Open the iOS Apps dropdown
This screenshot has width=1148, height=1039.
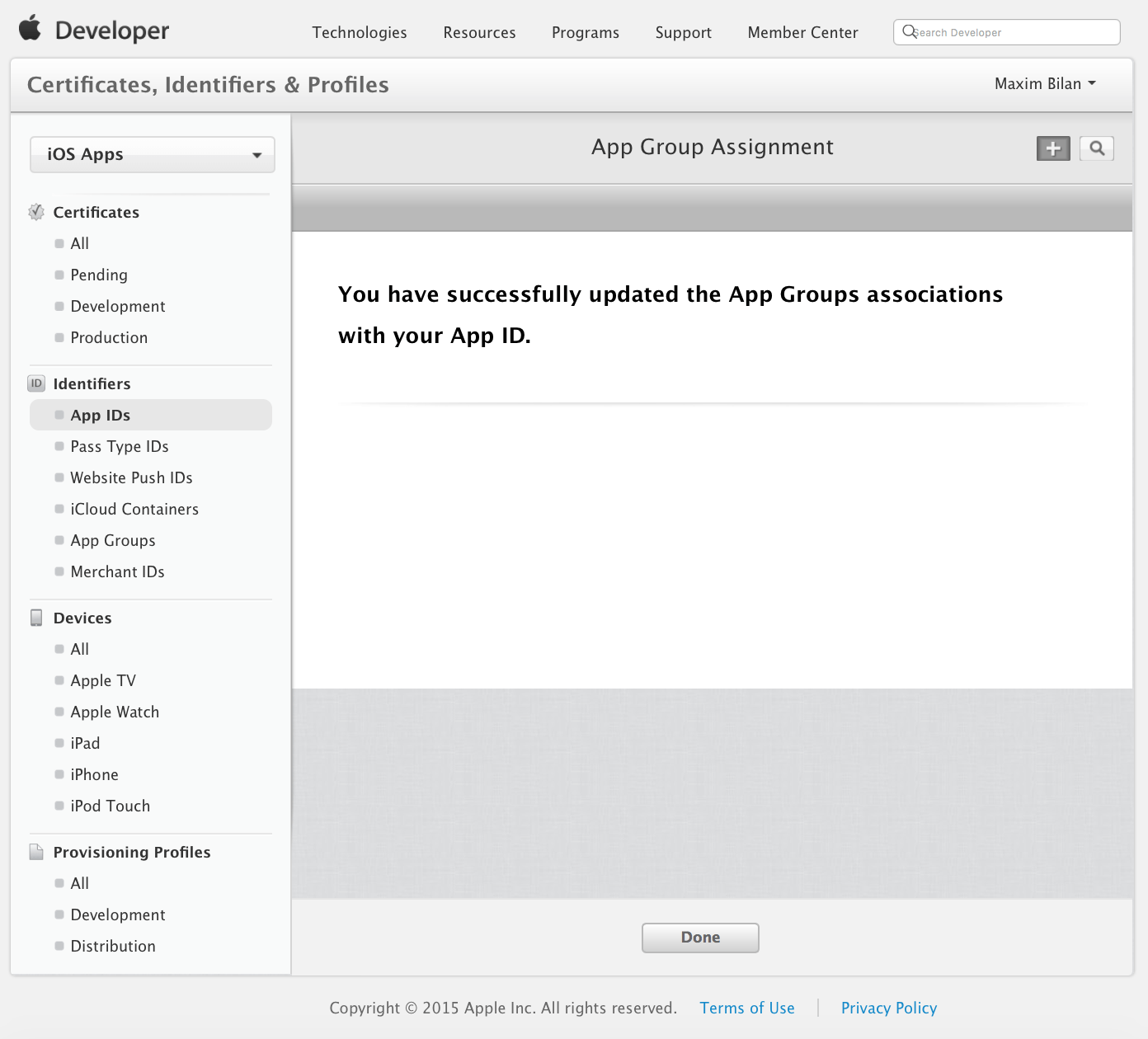152,154
